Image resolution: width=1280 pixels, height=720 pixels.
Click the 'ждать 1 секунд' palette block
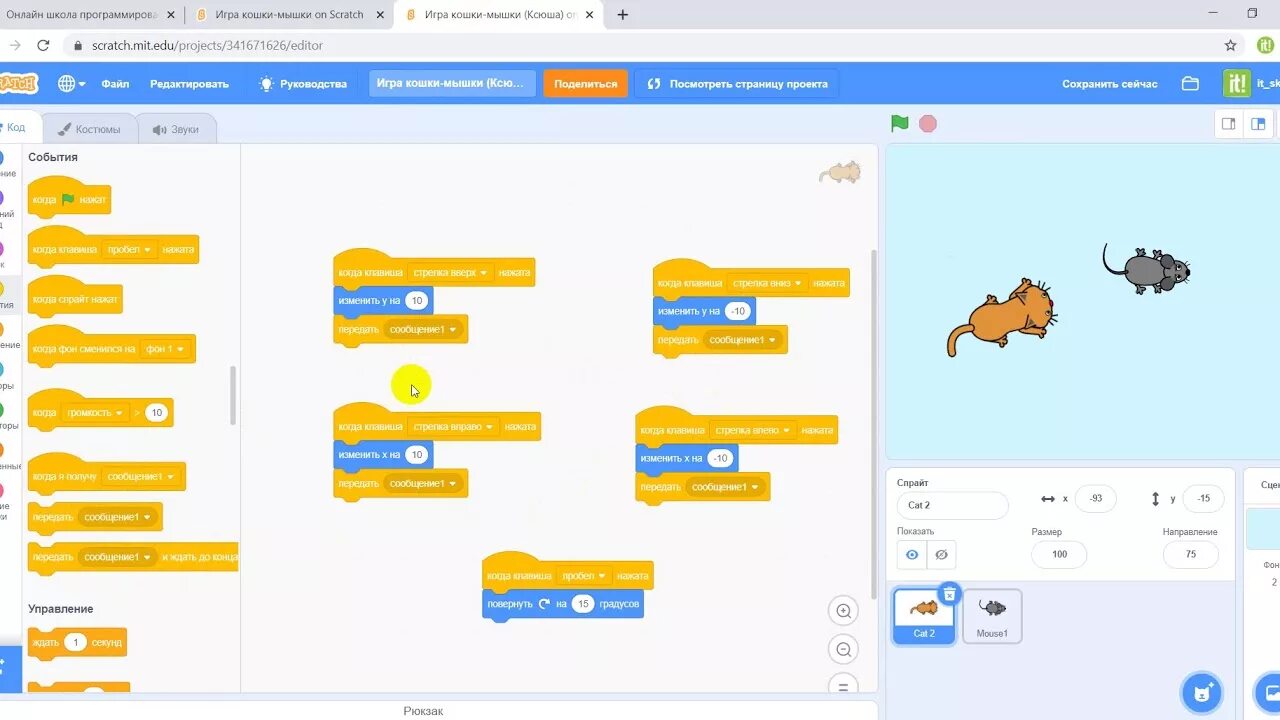coord(77,642)
